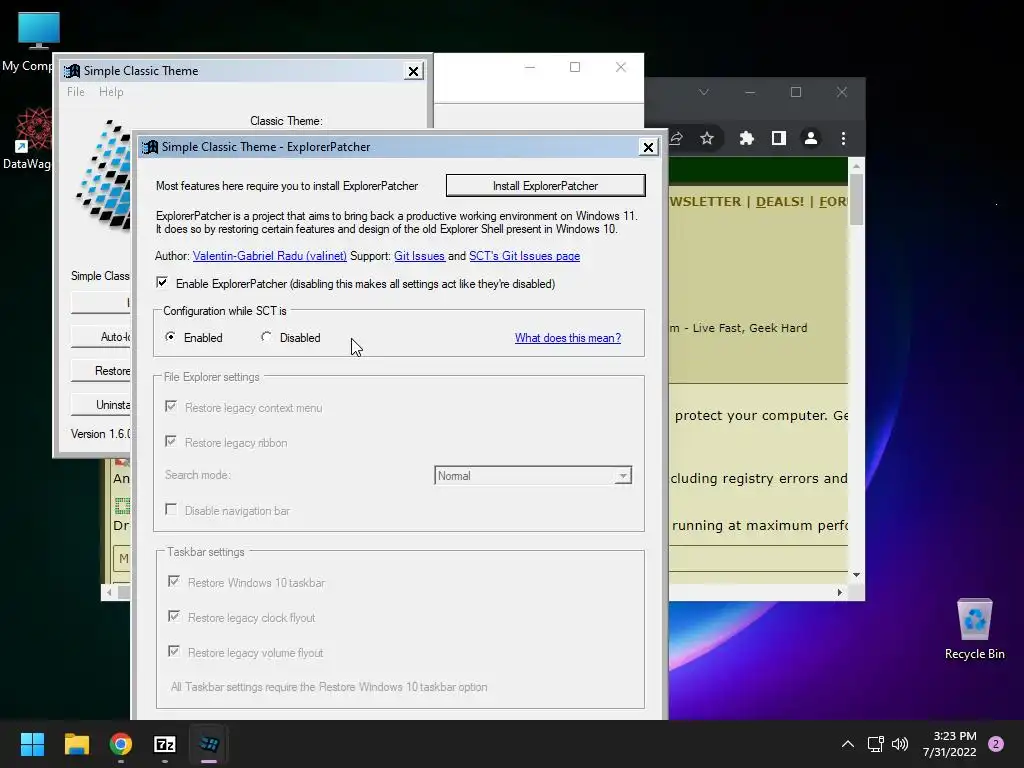
Task: Open the taskbar clock and date
Action: pyautogui.click(x=950, y=744)
